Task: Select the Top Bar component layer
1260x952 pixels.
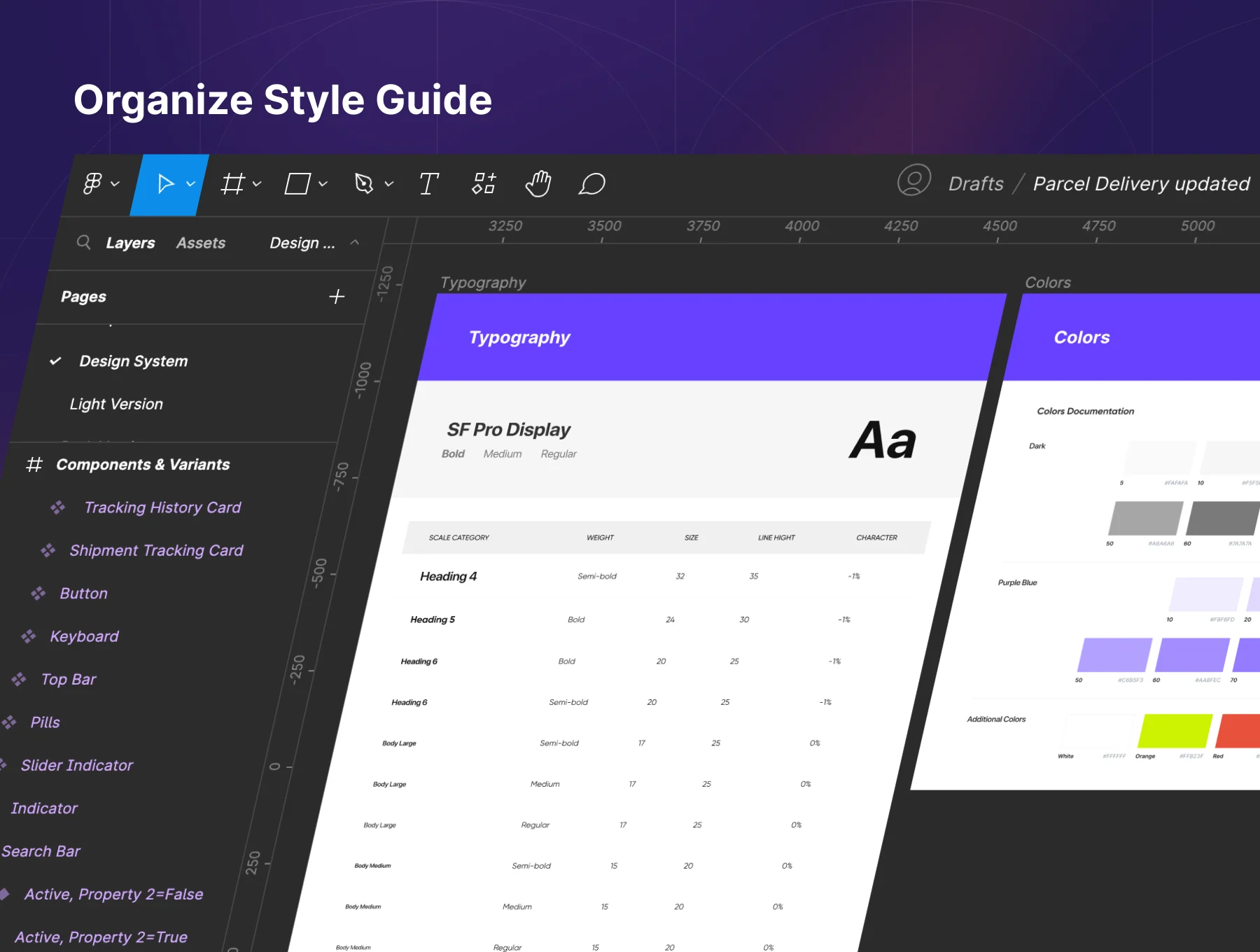Action: click(69, 679)
